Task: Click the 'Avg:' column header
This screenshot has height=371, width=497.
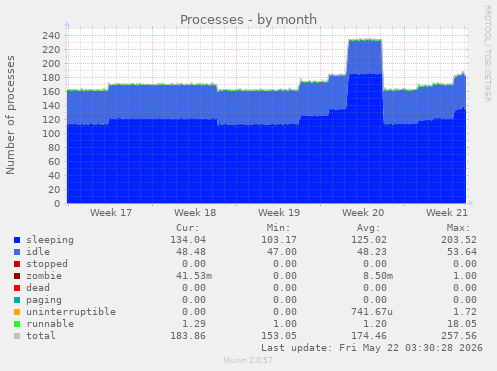Action: click(368, 228)
